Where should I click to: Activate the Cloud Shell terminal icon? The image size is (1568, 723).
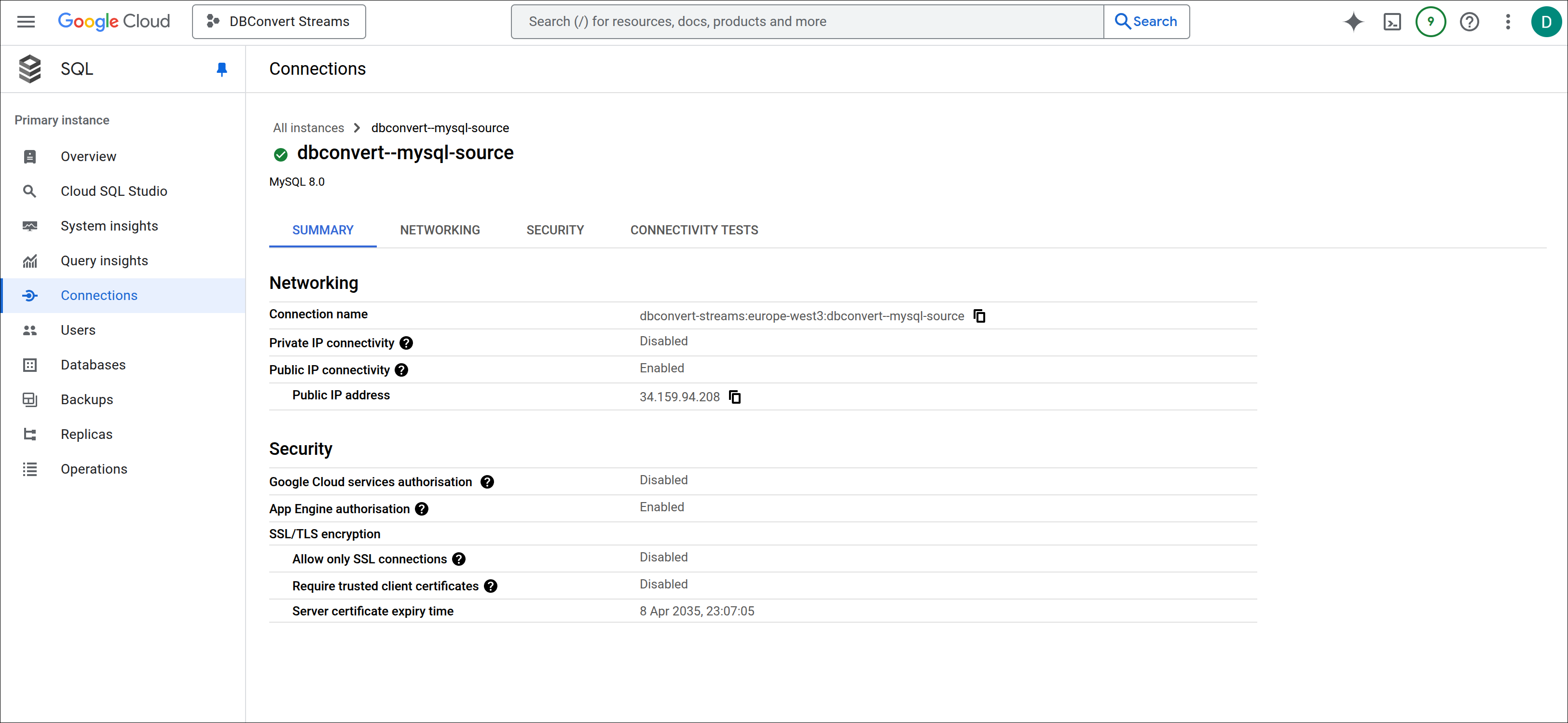1392,22
